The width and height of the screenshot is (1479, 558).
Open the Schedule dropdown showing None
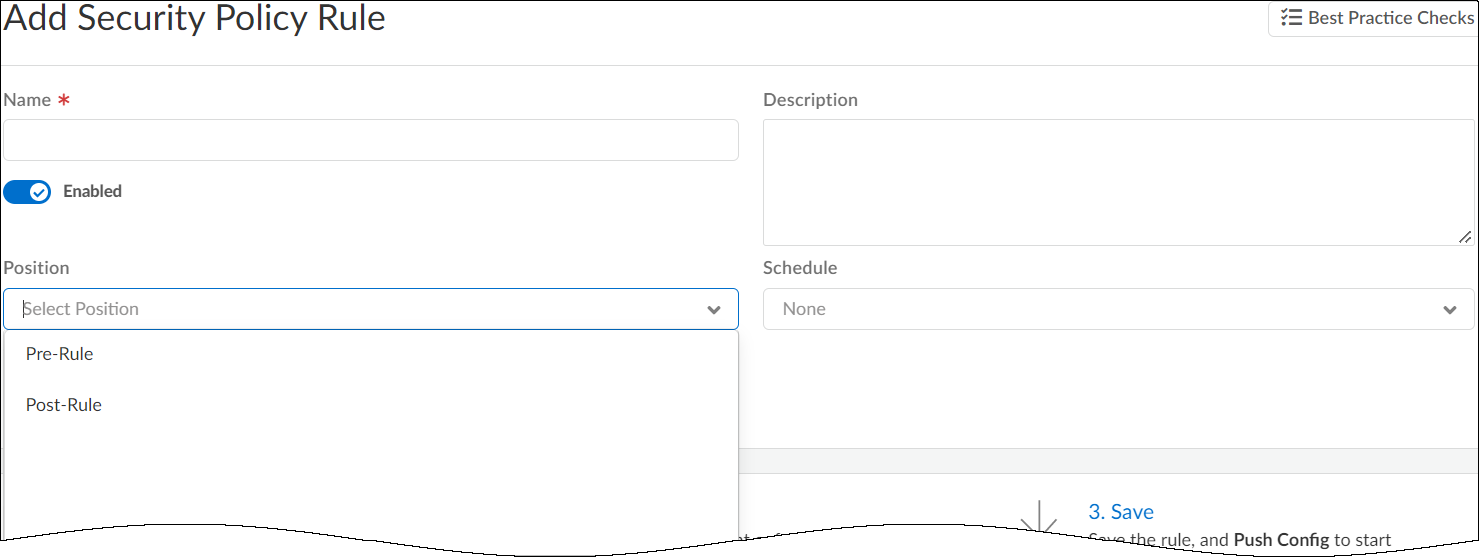point(1100,309)
